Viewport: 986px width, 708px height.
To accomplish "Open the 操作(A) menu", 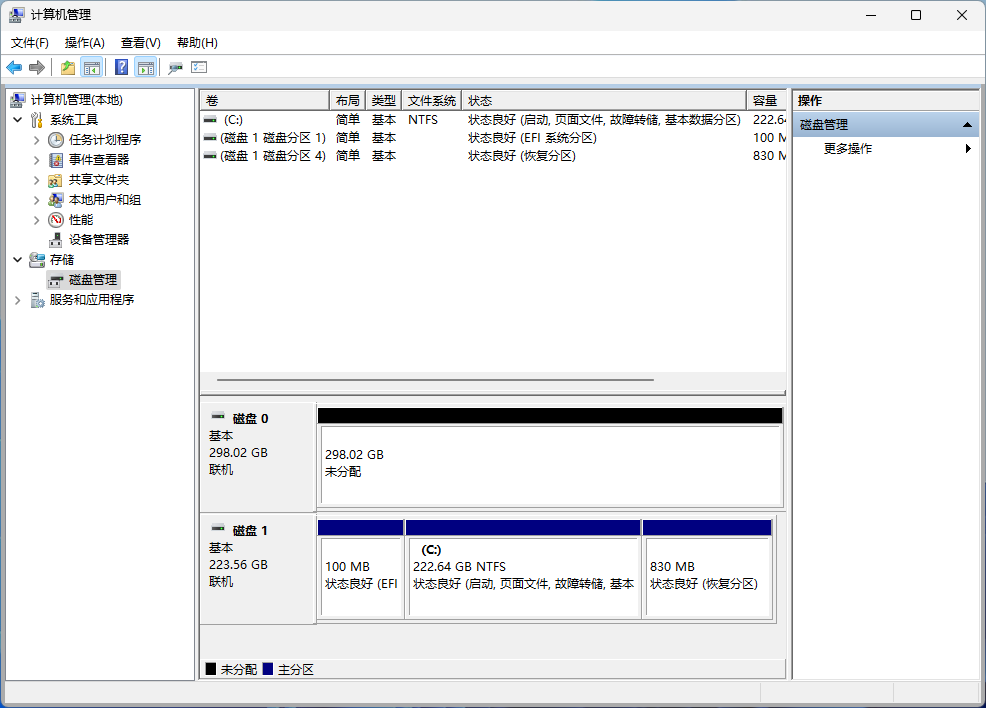I will [84, 43].
